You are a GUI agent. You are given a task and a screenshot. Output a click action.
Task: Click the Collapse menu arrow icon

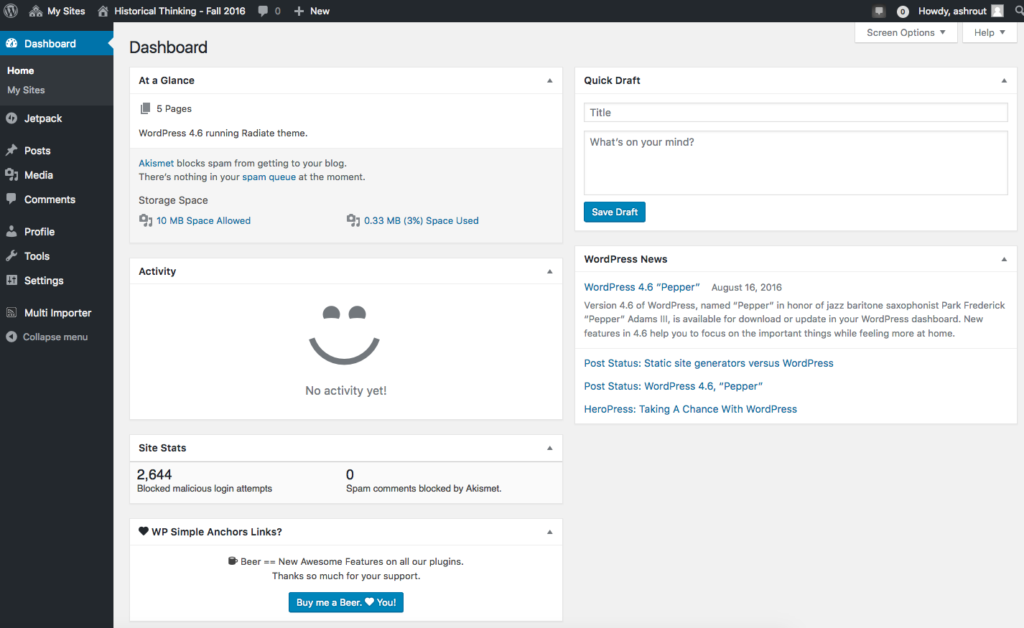click(x=12, y=337)
